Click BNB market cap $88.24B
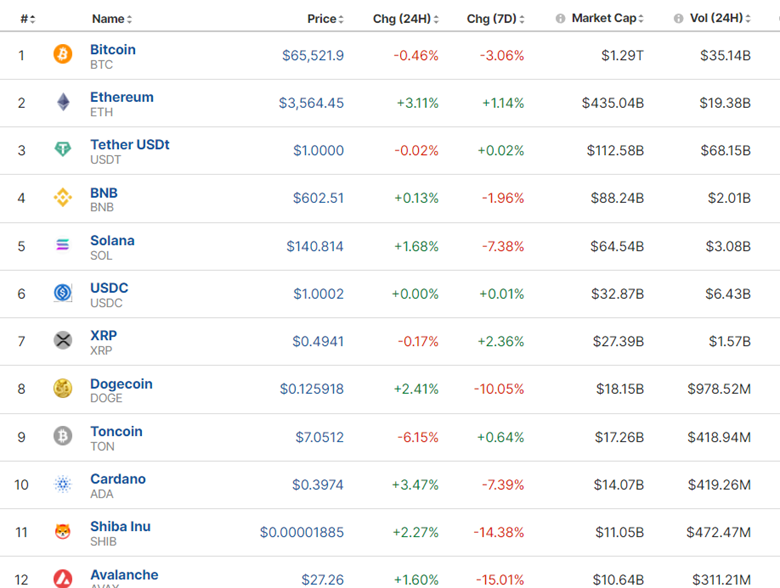This screenshot has height=588, width=780. click(x=617, y=198)
